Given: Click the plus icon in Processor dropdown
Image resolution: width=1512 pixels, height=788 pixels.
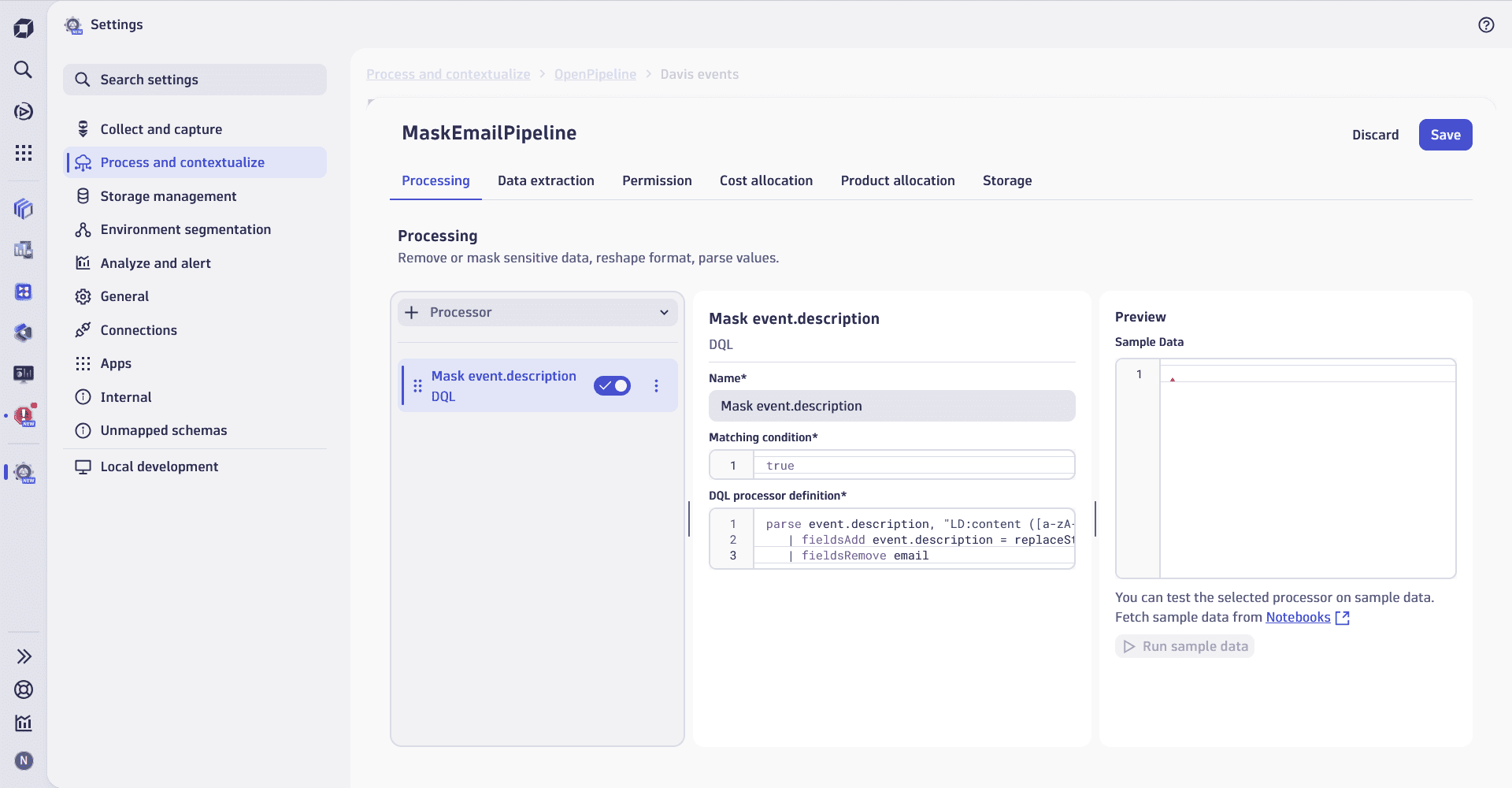Looking at the screenshot, I should coord(411,312).
